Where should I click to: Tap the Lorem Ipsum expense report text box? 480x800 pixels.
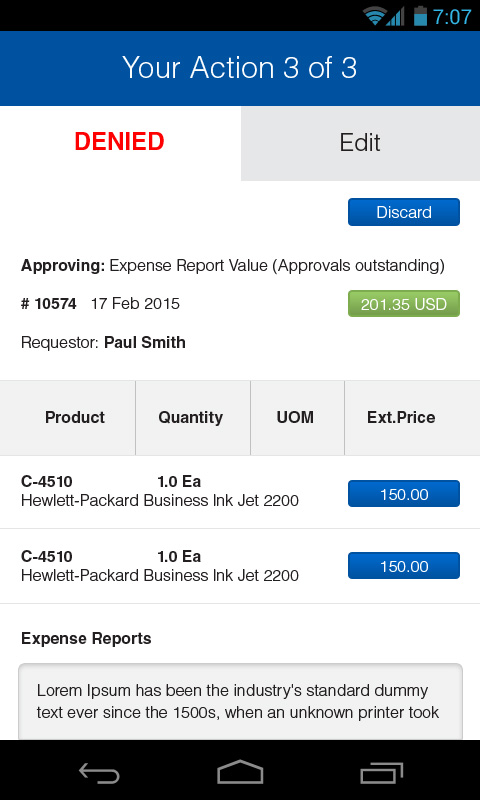[x=240, y=702]
